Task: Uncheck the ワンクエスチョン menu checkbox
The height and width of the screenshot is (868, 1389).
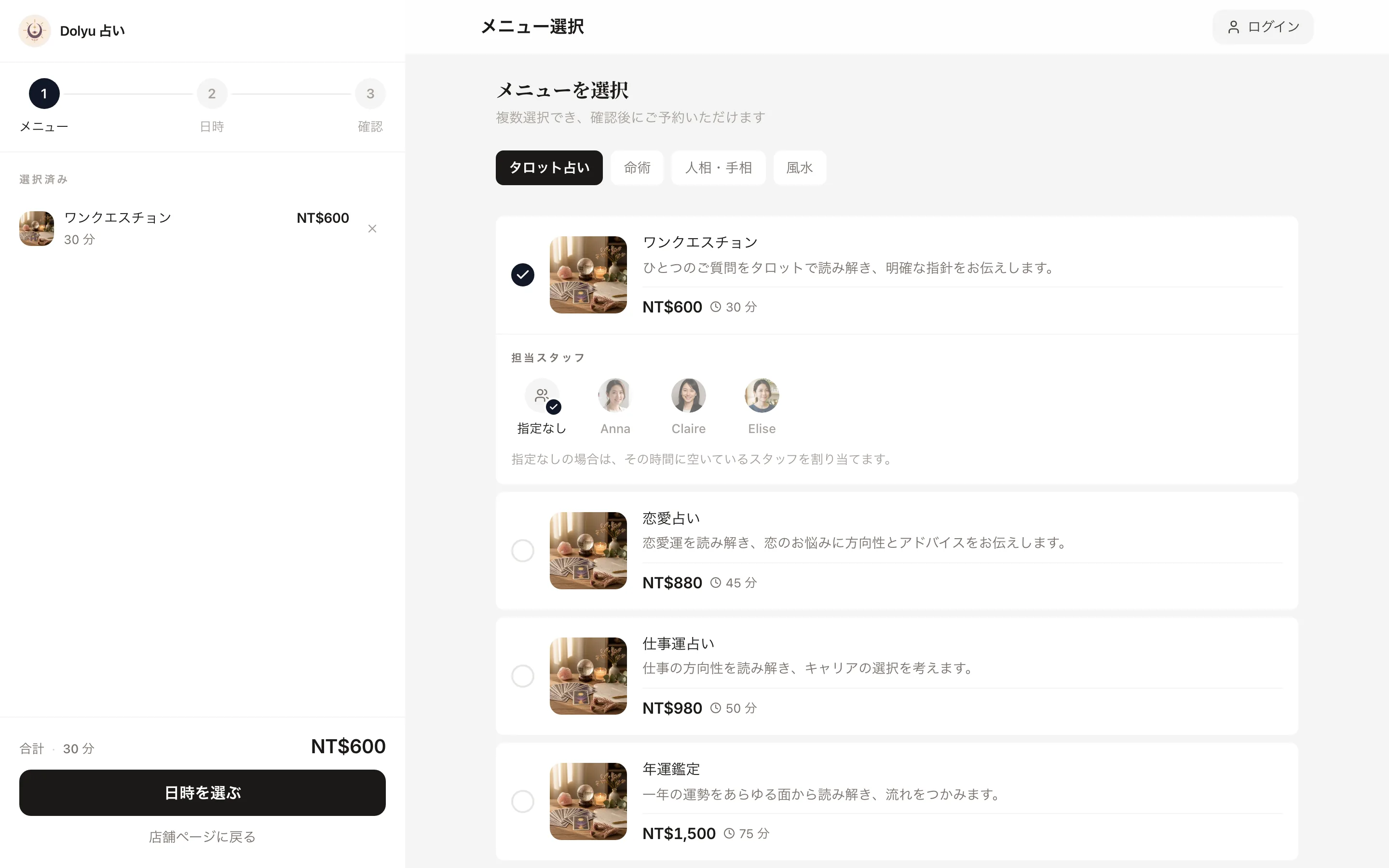Action: 522,274
